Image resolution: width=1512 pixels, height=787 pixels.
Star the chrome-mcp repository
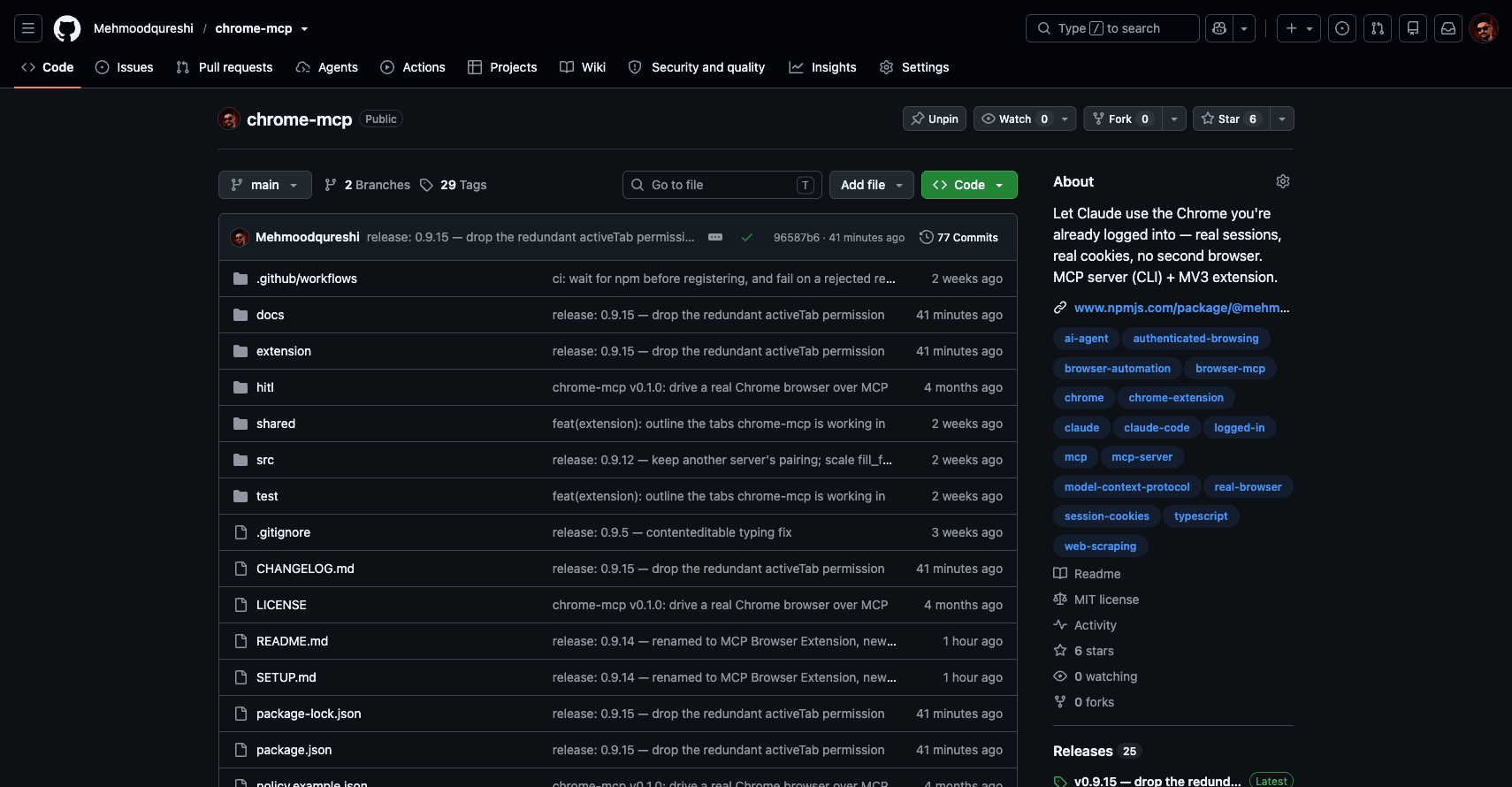click(1231, 118)
